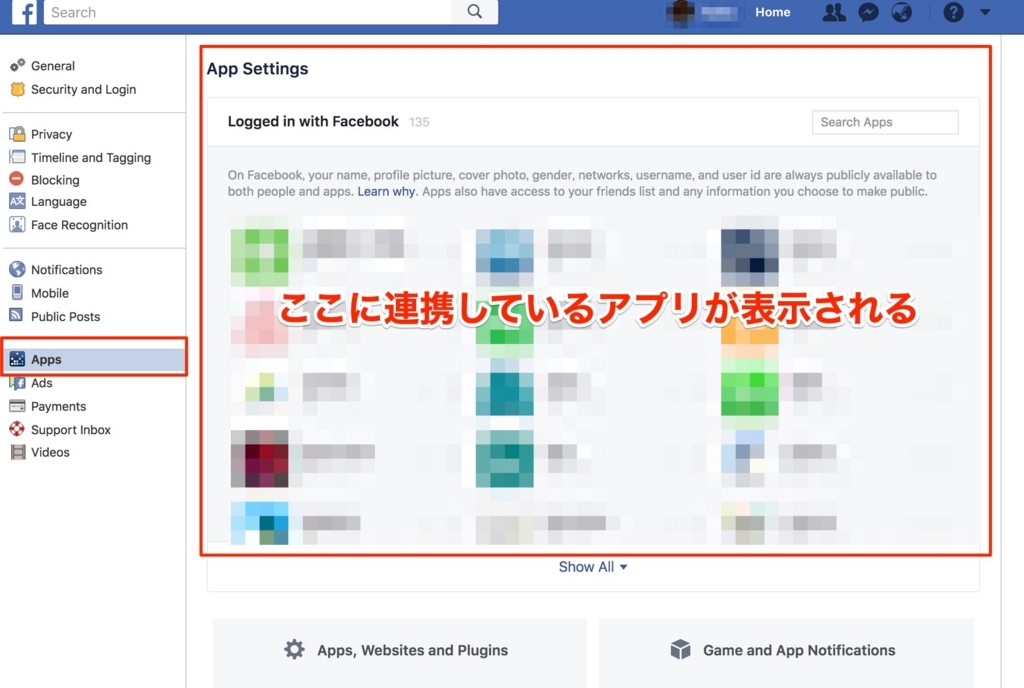Image resolution: width=1024 pixels, height=688 pixels.
Task: Open Timeline and Tagging settings
Action: [x=91, y=158]
